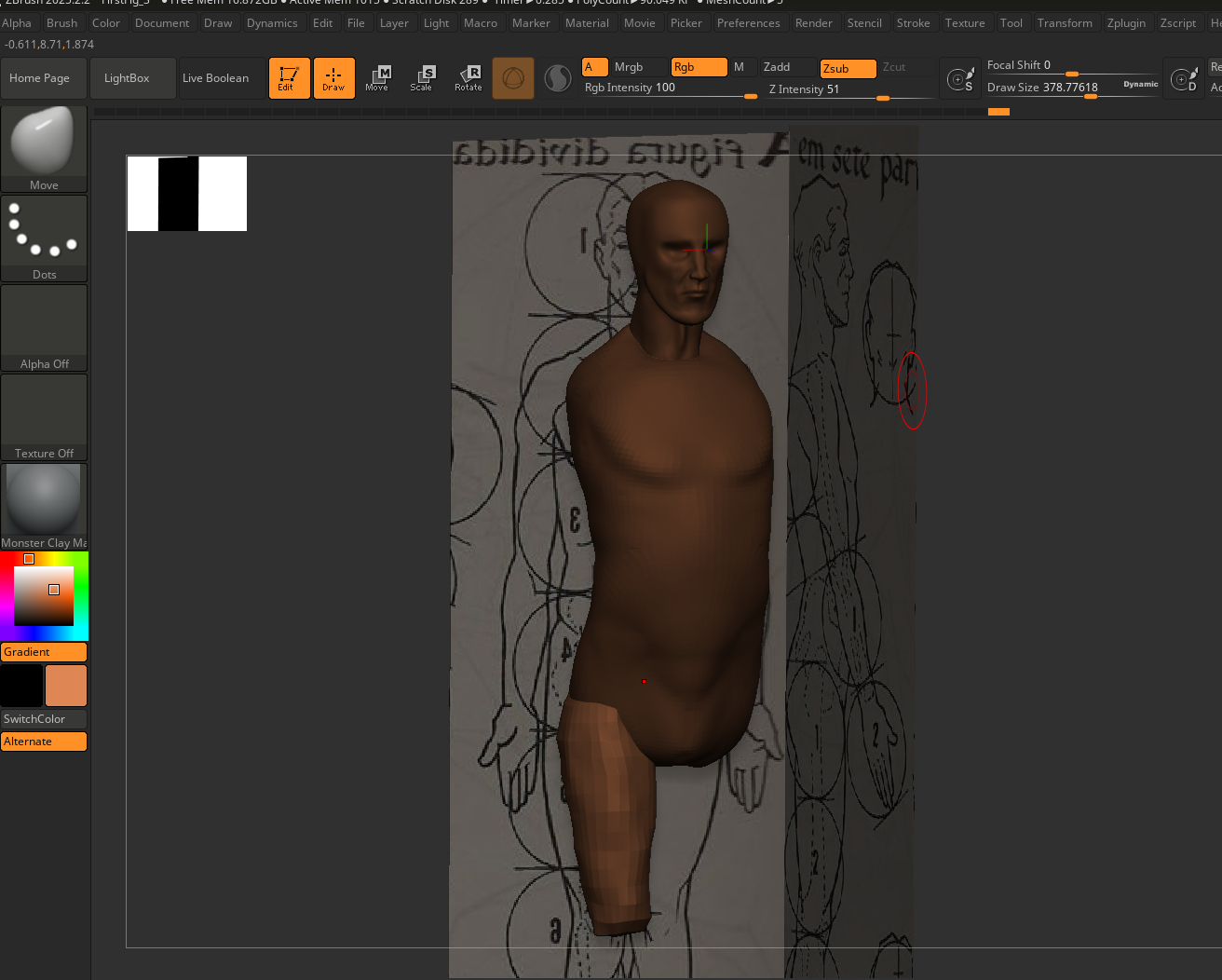Click the S brush-size circle icon
Screen dimensions: 1222x980
960,79
